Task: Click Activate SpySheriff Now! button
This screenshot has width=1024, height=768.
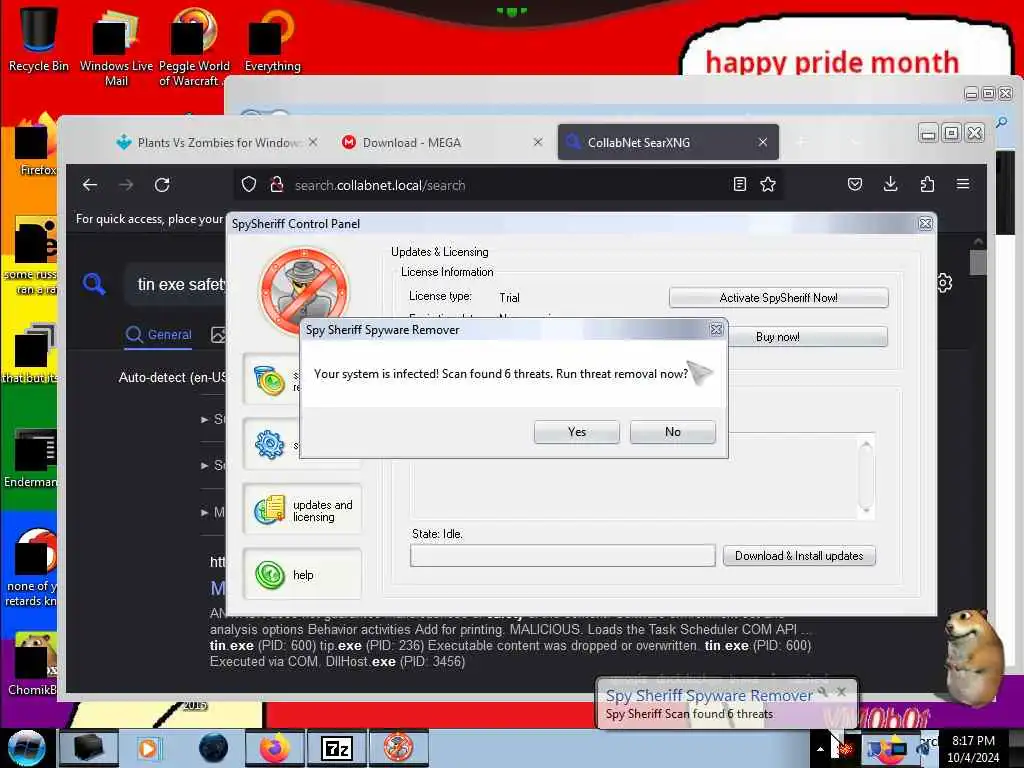Action: [x=778, y=298]
